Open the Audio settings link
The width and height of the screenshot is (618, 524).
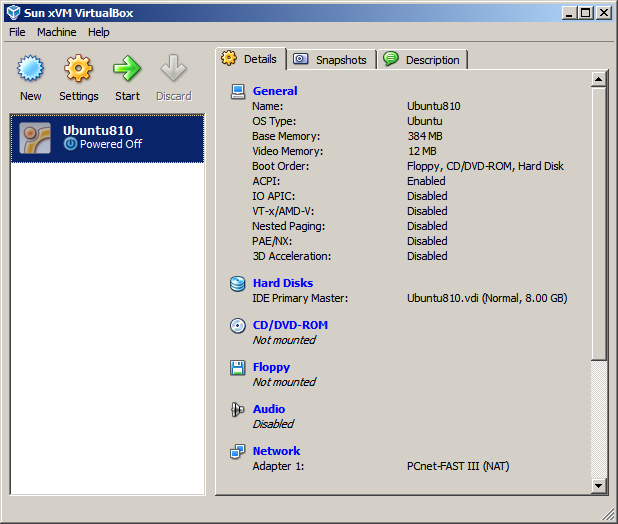coord(269,409)
